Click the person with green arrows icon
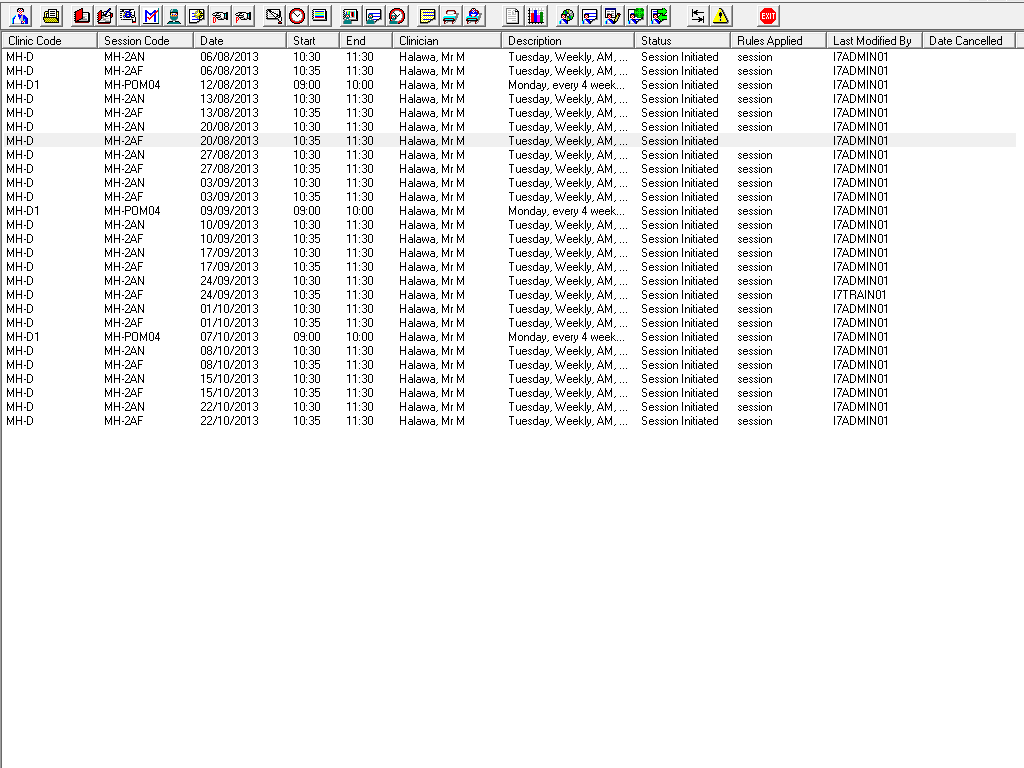The width and height of the screenshot is (1024, 768). 659,16
